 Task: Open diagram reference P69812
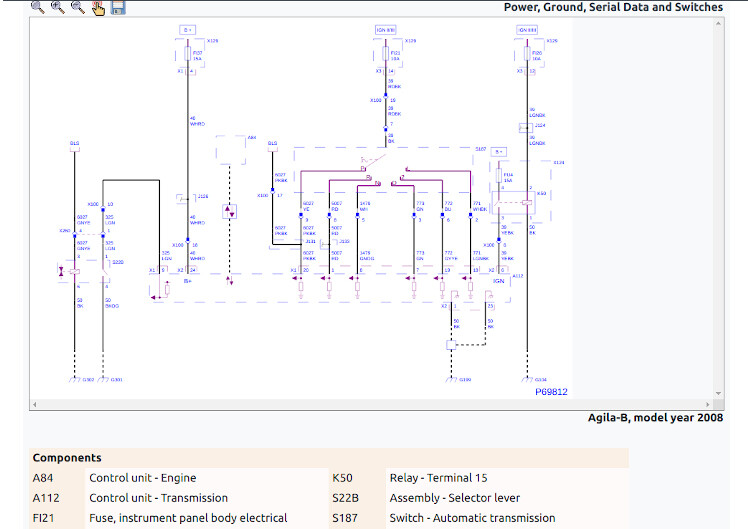pos(551,392)
